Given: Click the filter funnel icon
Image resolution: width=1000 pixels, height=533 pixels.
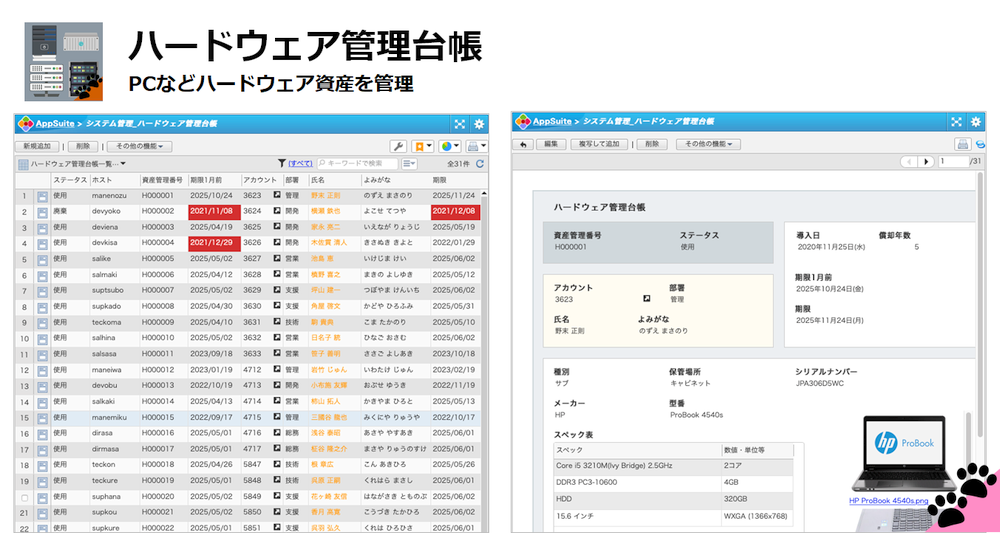Looking at the screenshot, I should pos(281,163).
